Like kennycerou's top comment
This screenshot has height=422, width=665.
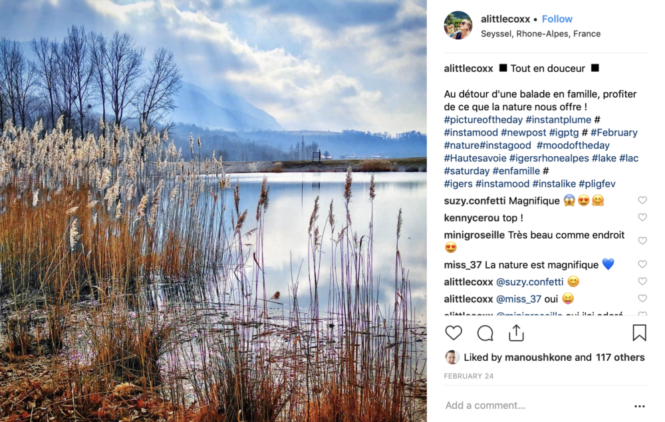pos(643,217)
